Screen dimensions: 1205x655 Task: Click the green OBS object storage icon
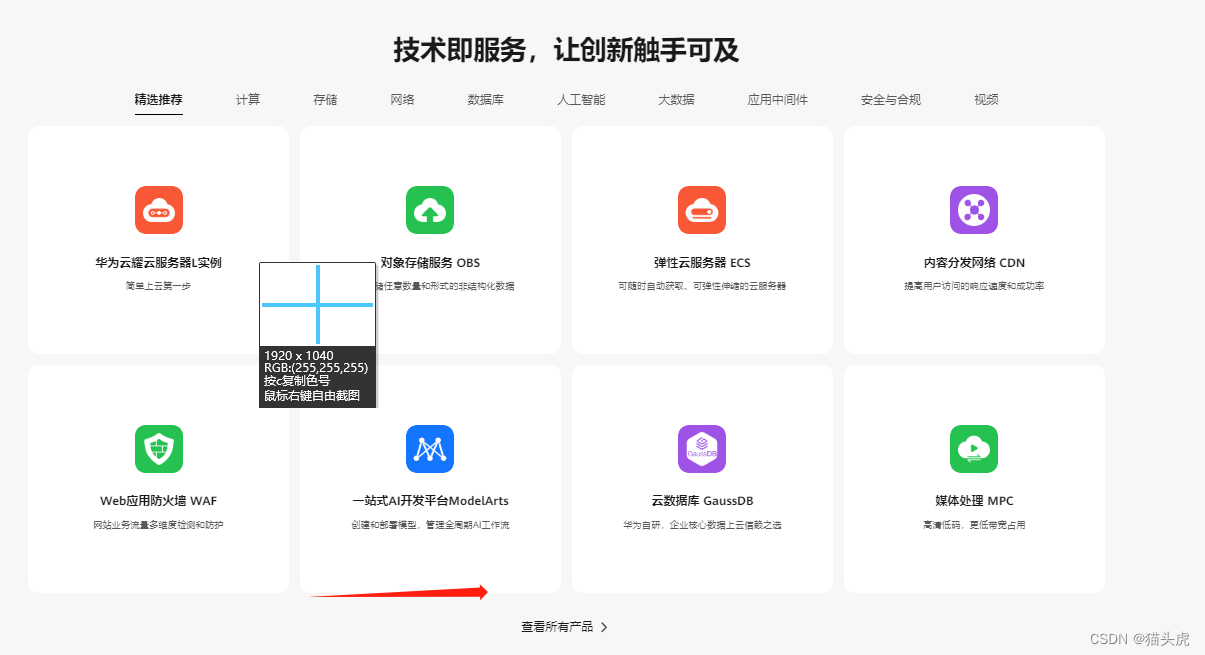point(430,210)
